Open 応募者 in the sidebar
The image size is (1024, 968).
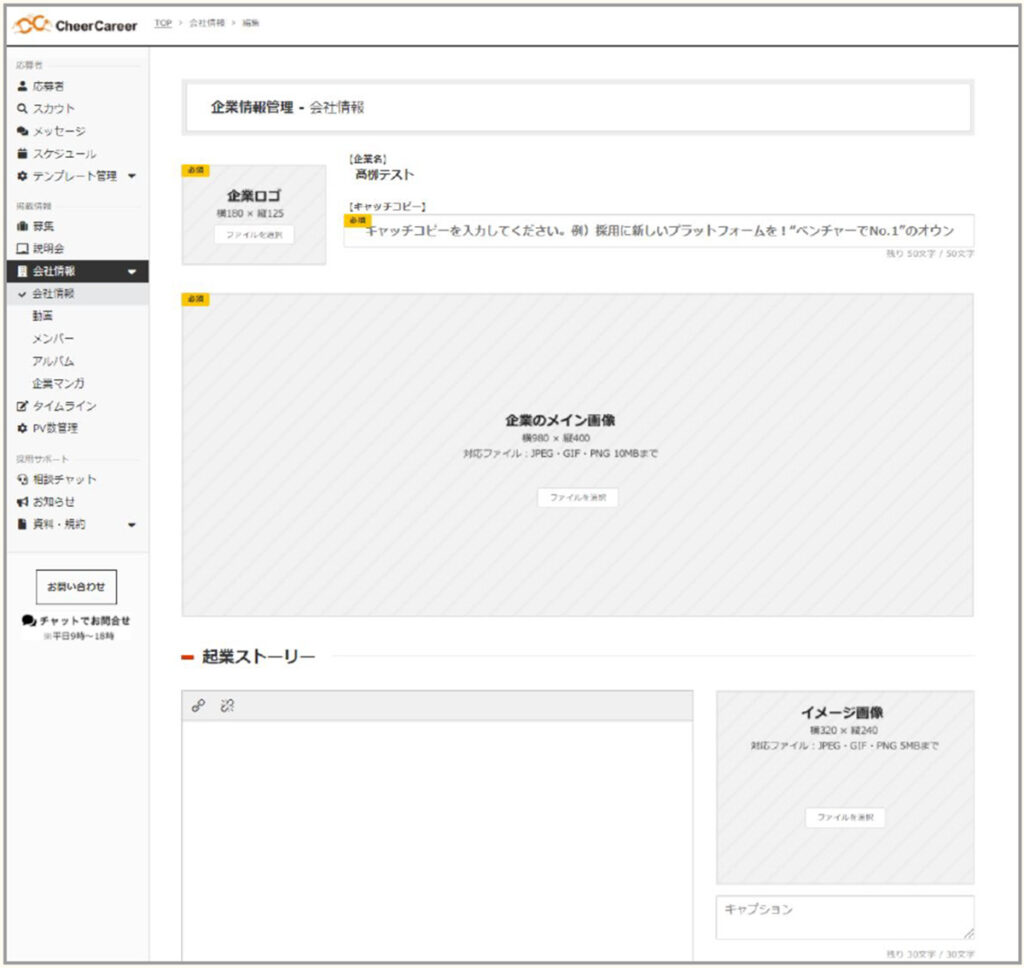[48, 87]
